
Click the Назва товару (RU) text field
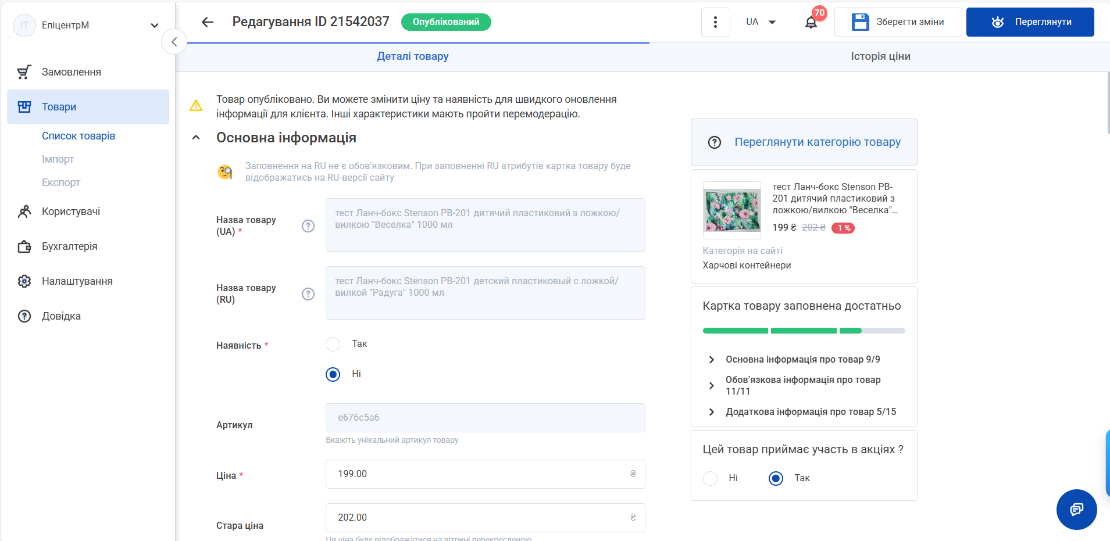(485, 293)
